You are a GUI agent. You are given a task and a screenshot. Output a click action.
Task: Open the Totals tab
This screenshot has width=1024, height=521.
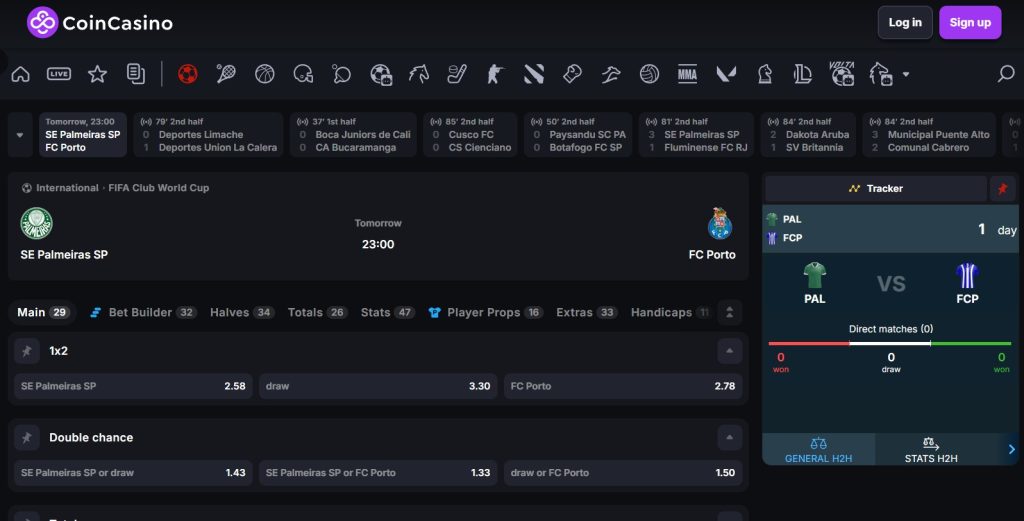pyautogui.click(x=318, y=313)
